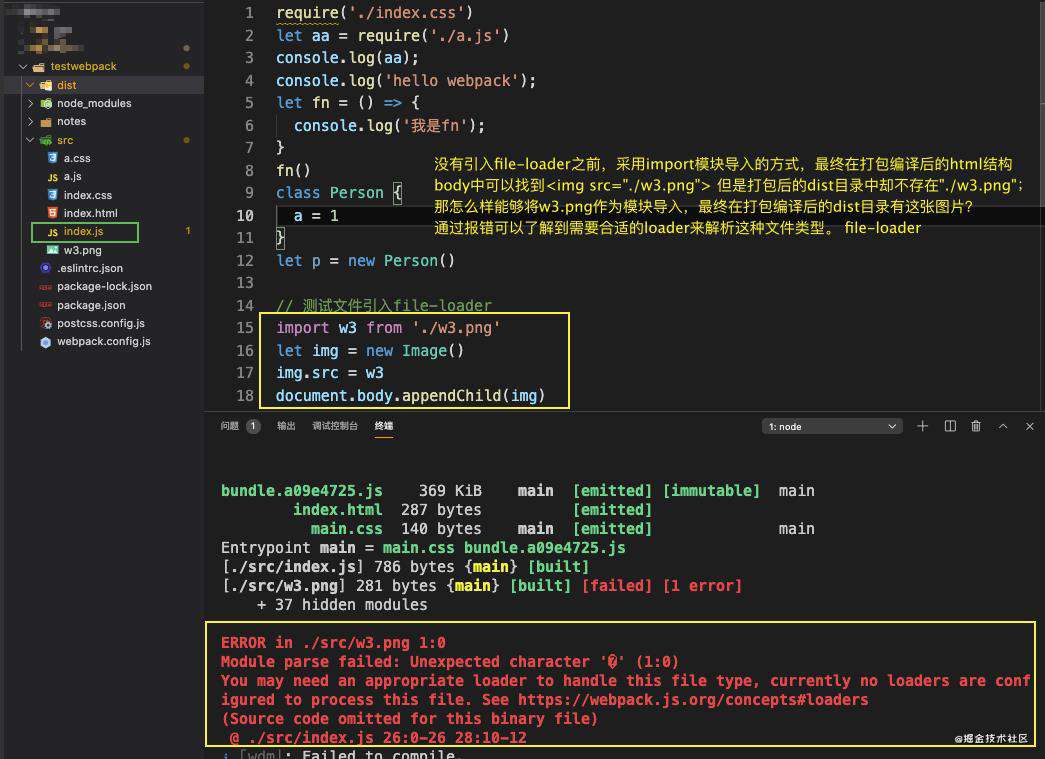Switch to the 终端 tab
Screen dimensions: 1045x759
click(x=383, y=426)
